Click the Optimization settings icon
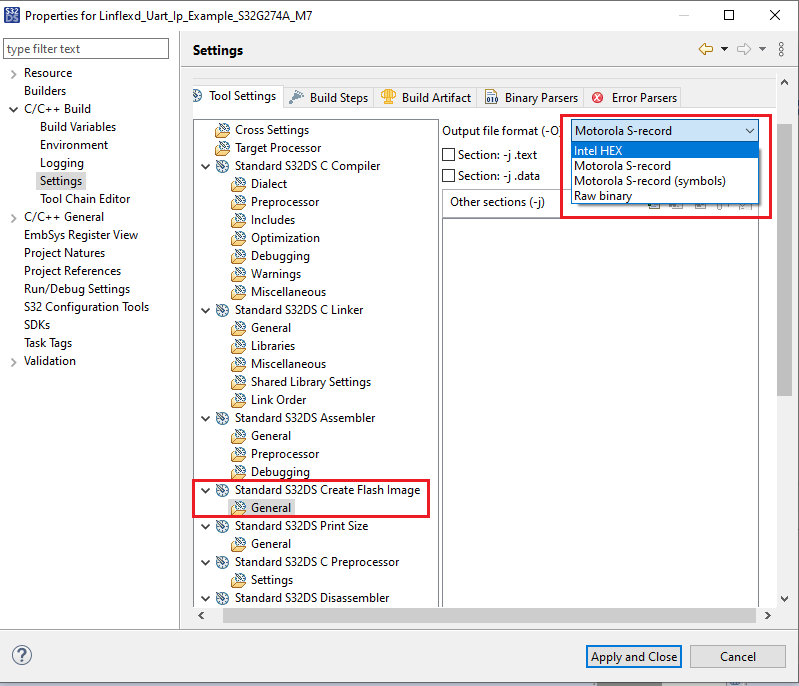799x686 pixels. point(238,238)
